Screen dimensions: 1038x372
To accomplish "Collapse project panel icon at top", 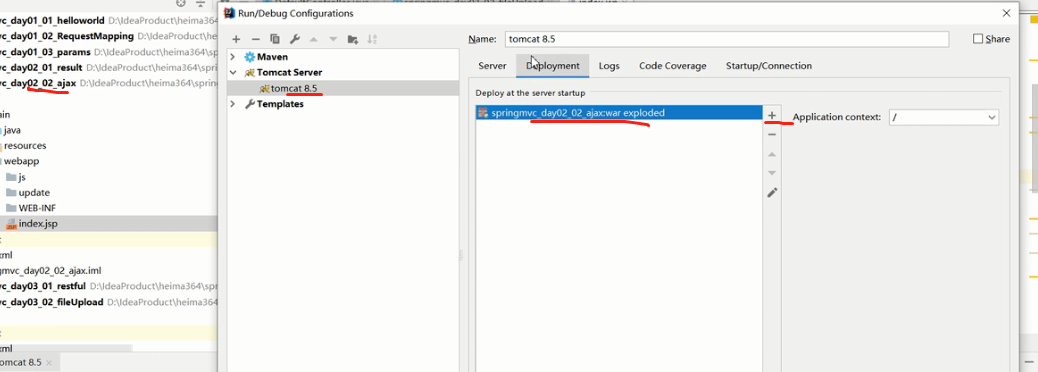I will pos(200,3).
